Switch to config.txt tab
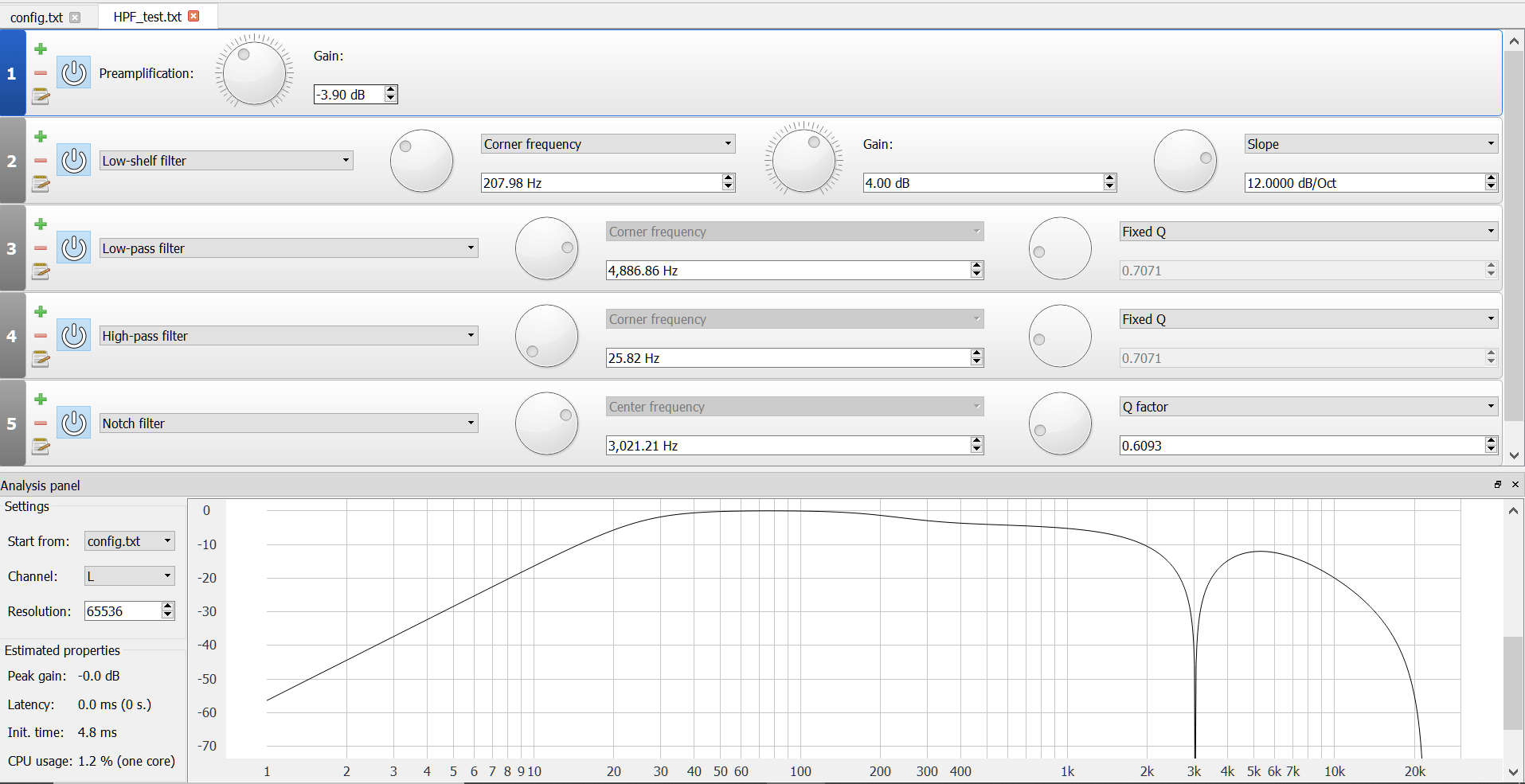Screen dimensions: 1525x784 tap(37, 17)
